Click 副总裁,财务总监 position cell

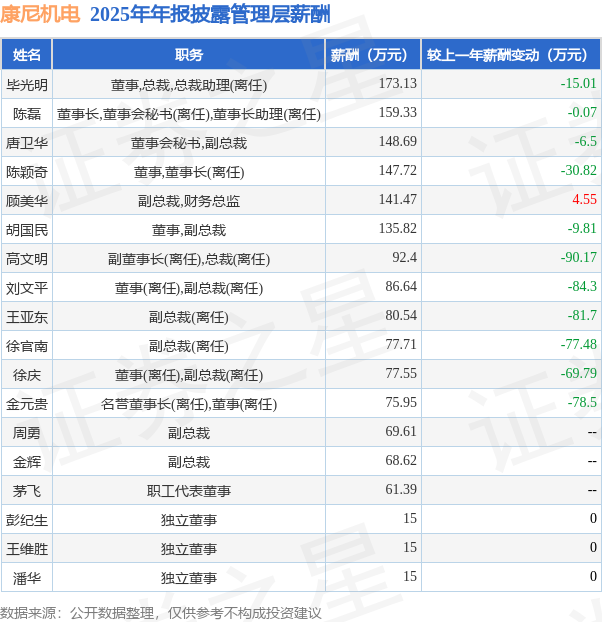[x=189, y=201]
